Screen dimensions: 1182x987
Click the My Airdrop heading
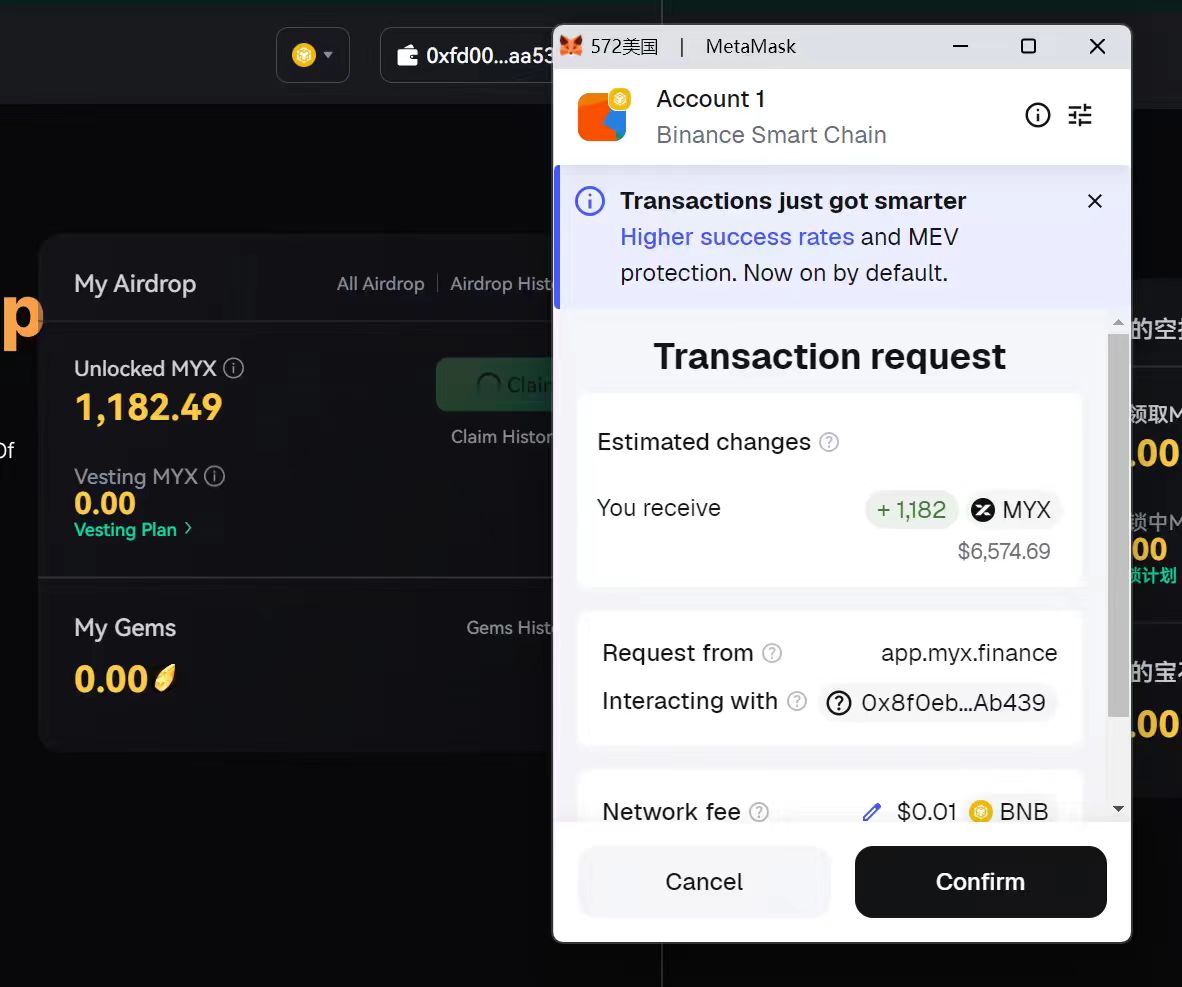pos(135,284)
